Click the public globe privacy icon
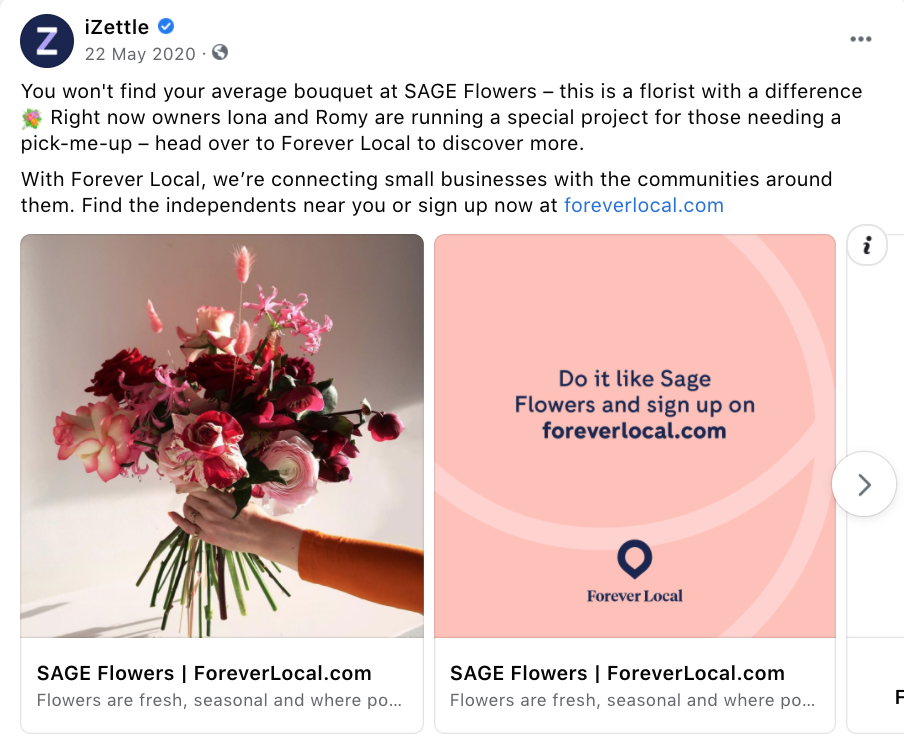Viewport: 904px width, 742px height. tap(220, 52)
